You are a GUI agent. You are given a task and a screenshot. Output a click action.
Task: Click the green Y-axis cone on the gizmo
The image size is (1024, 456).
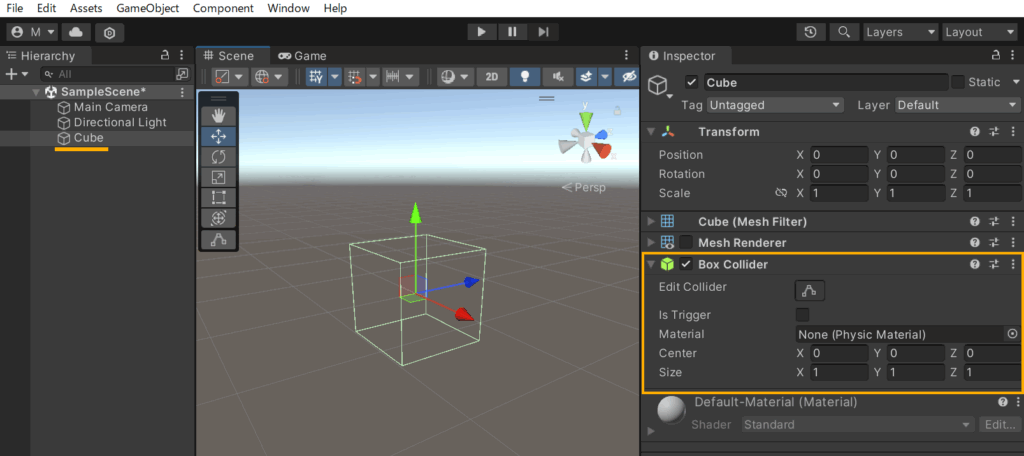(x=586, y=120)
